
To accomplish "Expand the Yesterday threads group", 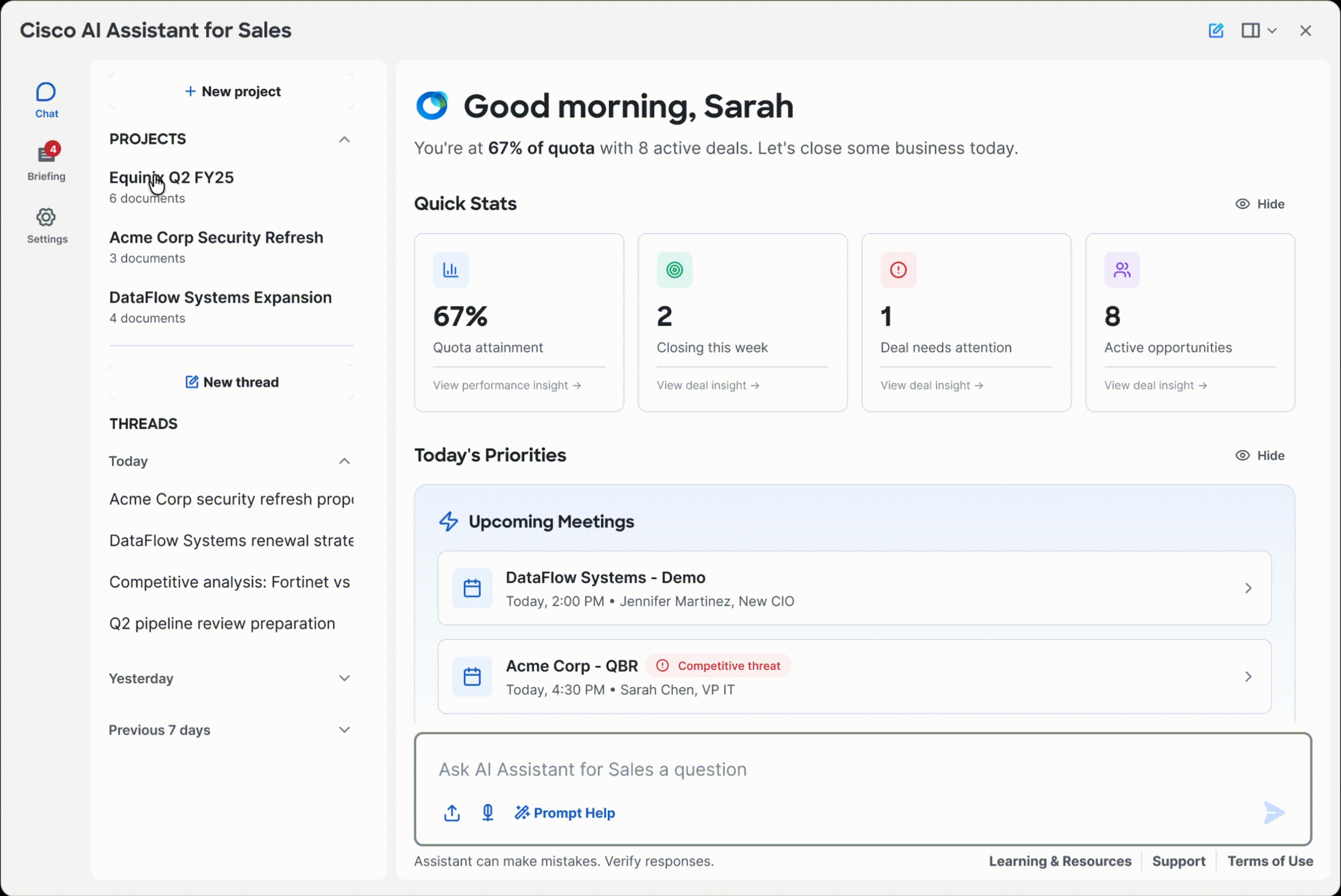I will pos(344,678).
